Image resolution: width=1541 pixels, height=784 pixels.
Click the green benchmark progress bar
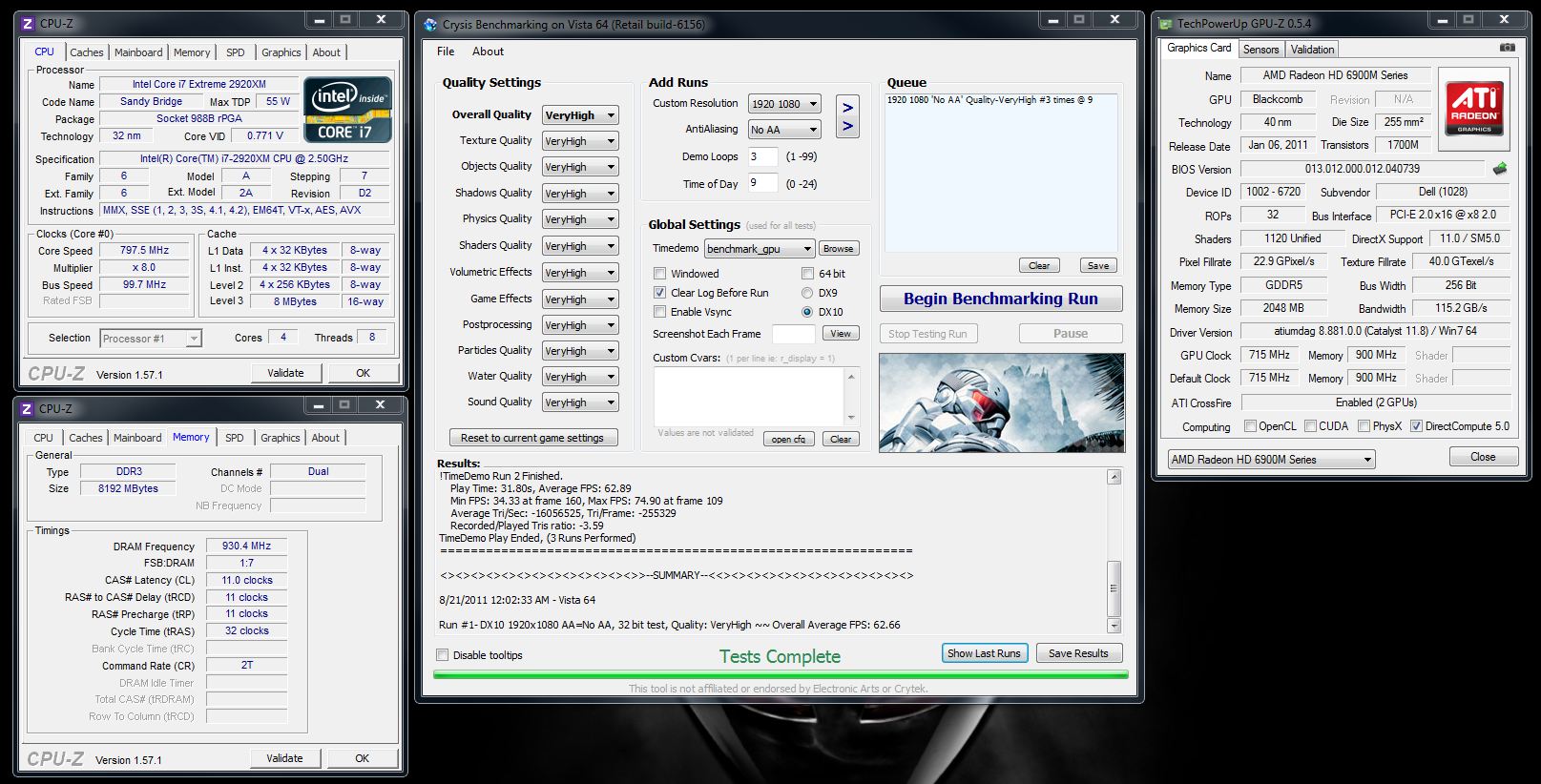point(781,674)
